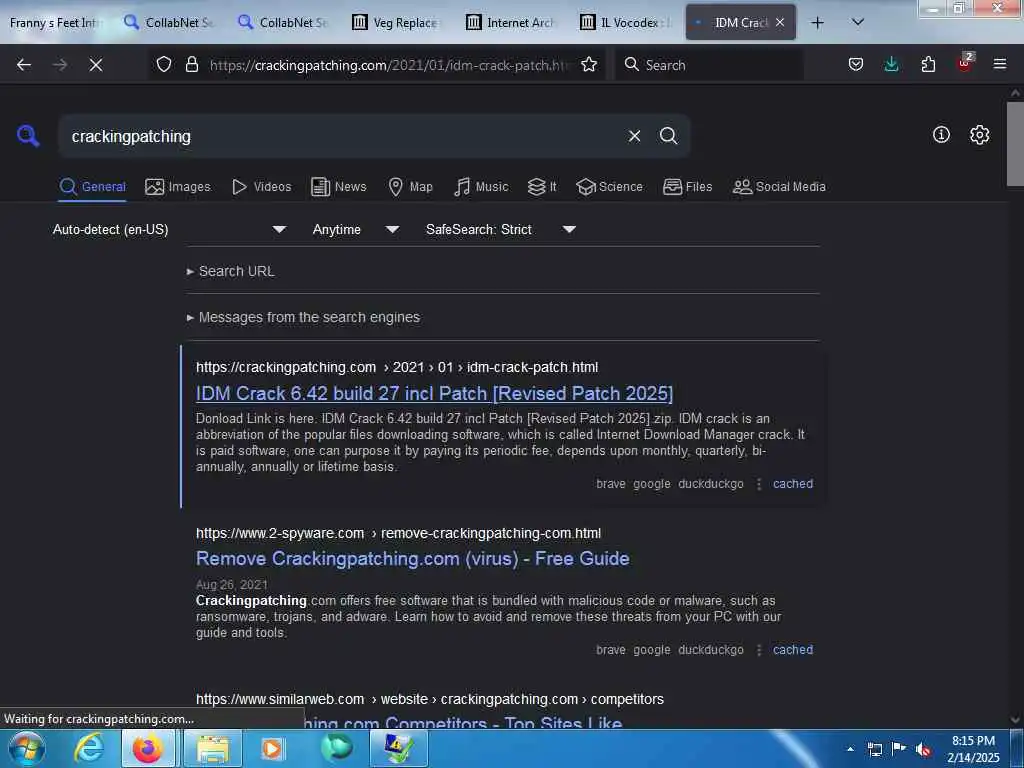Screen dimensions: 1024x768
Task: Go back with the browser back arrow
Action: coord(24,65)
